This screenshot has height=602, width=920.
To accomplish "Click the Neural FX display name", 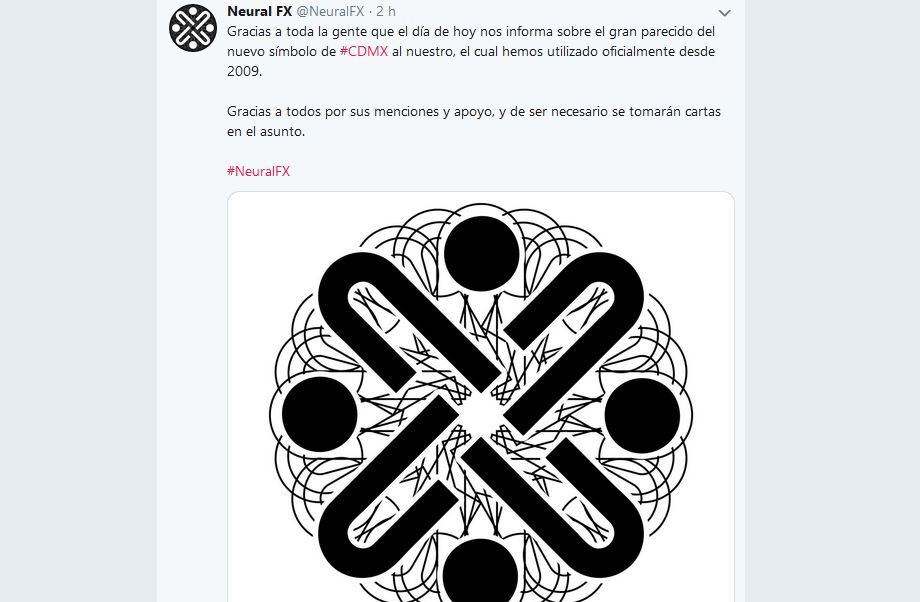I will click(259, 11).
